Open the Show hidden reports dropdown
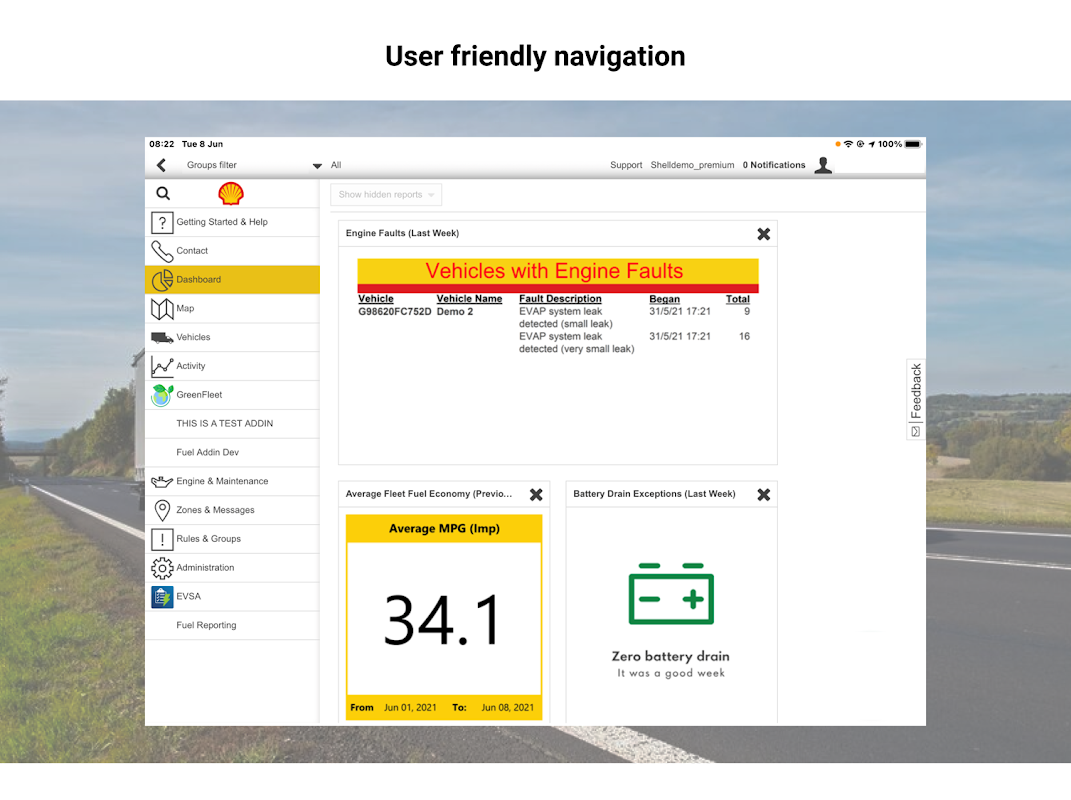1071x800 pixels. pos(386,195)
